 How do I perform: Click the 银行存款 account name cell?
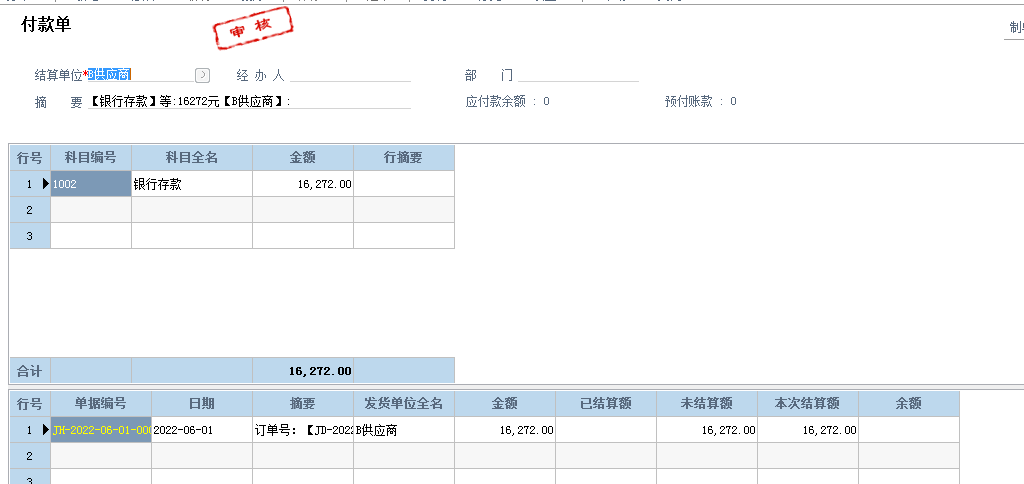[x=192, y=184]
